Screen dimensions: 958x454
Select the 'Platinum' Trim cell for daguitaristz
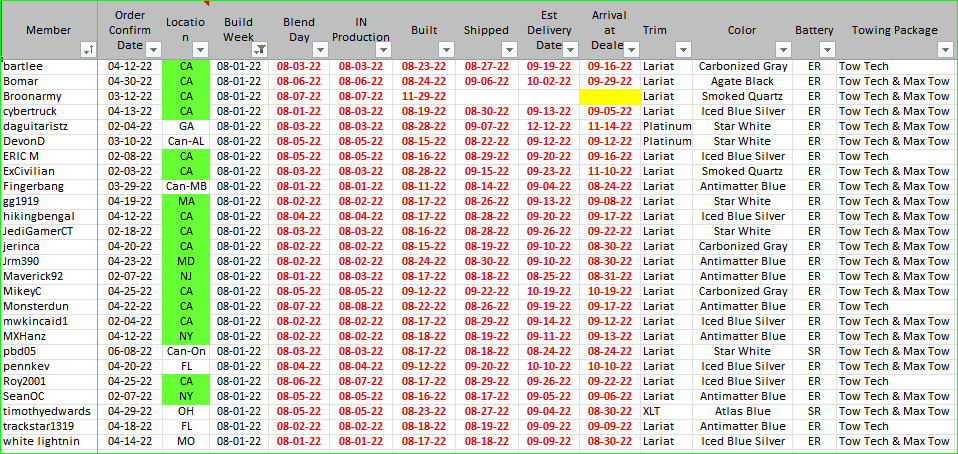tap(666, 126)
